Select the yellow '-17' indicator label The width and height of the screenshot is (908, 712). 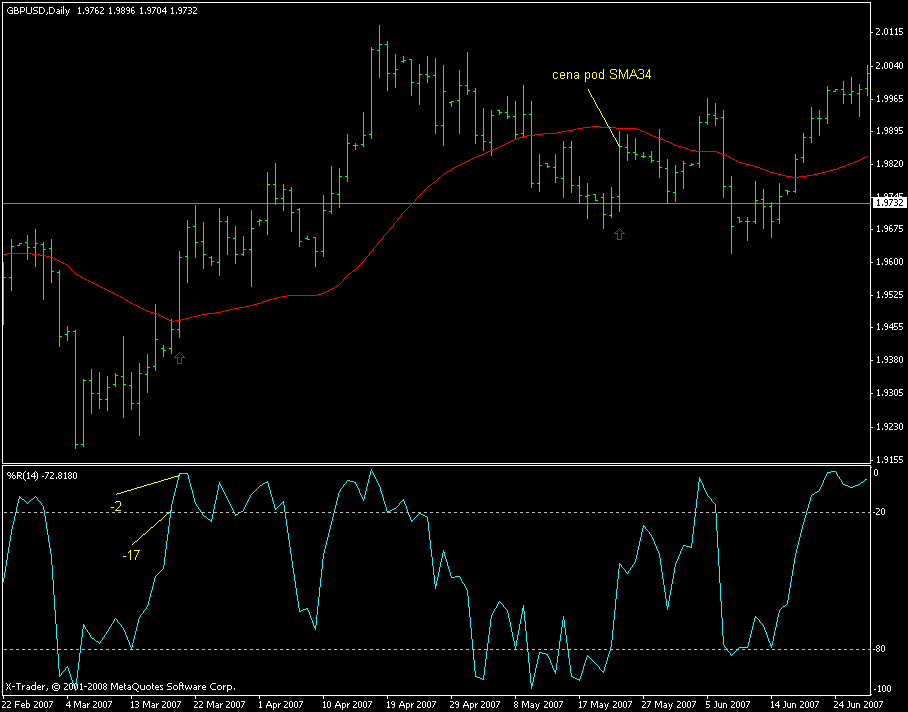[131, 556]
